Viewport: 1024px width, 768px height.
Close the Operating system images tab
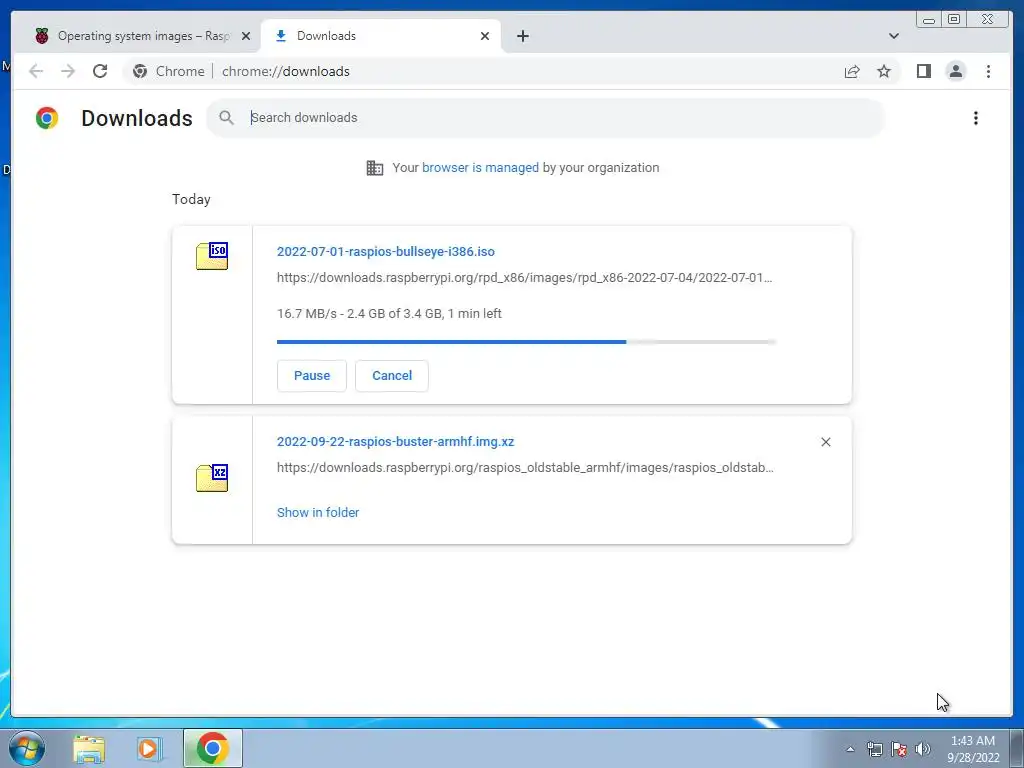tap(246, 36)
